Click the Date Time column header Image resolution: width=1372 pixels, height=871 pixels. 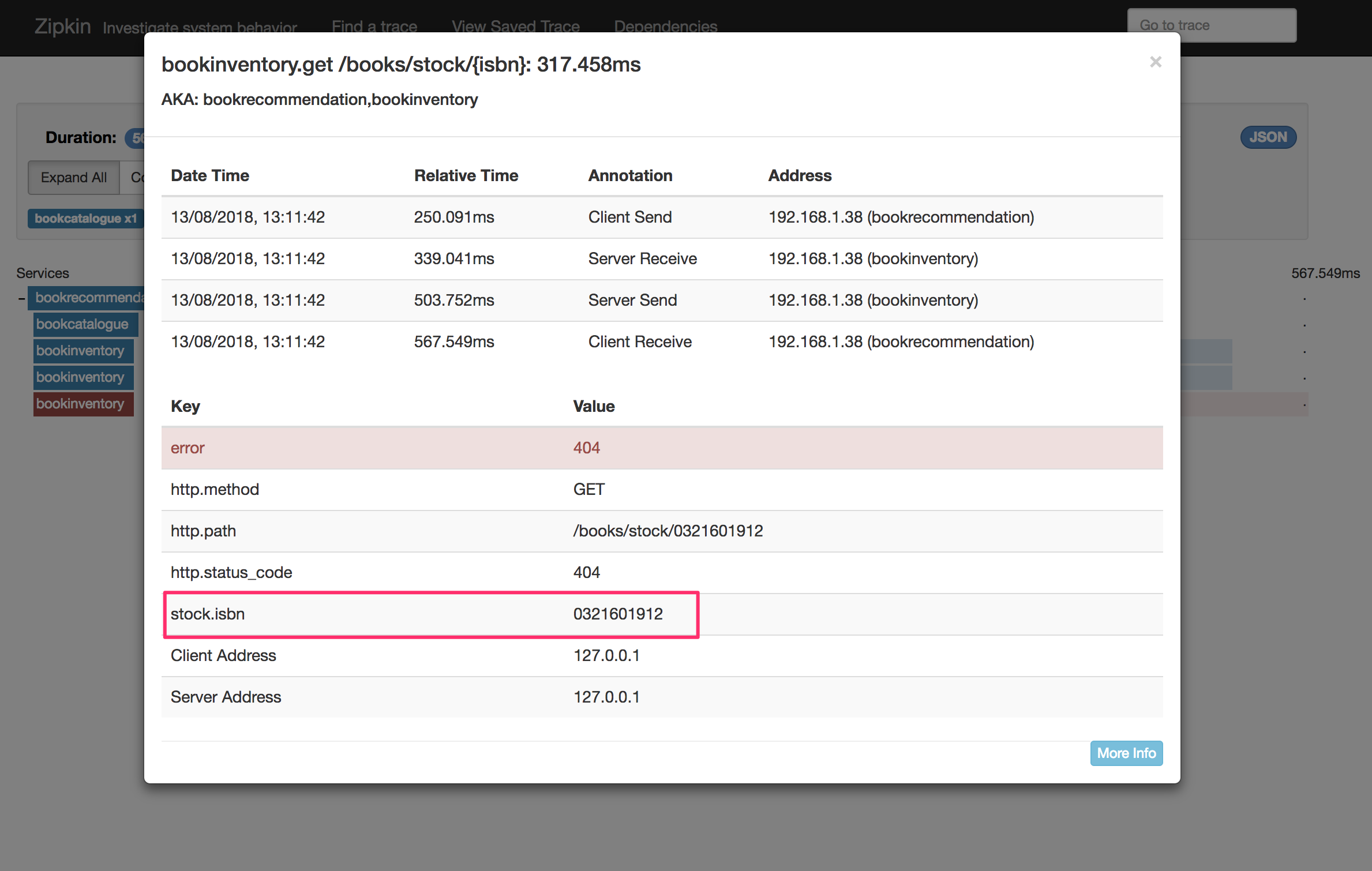210,176
